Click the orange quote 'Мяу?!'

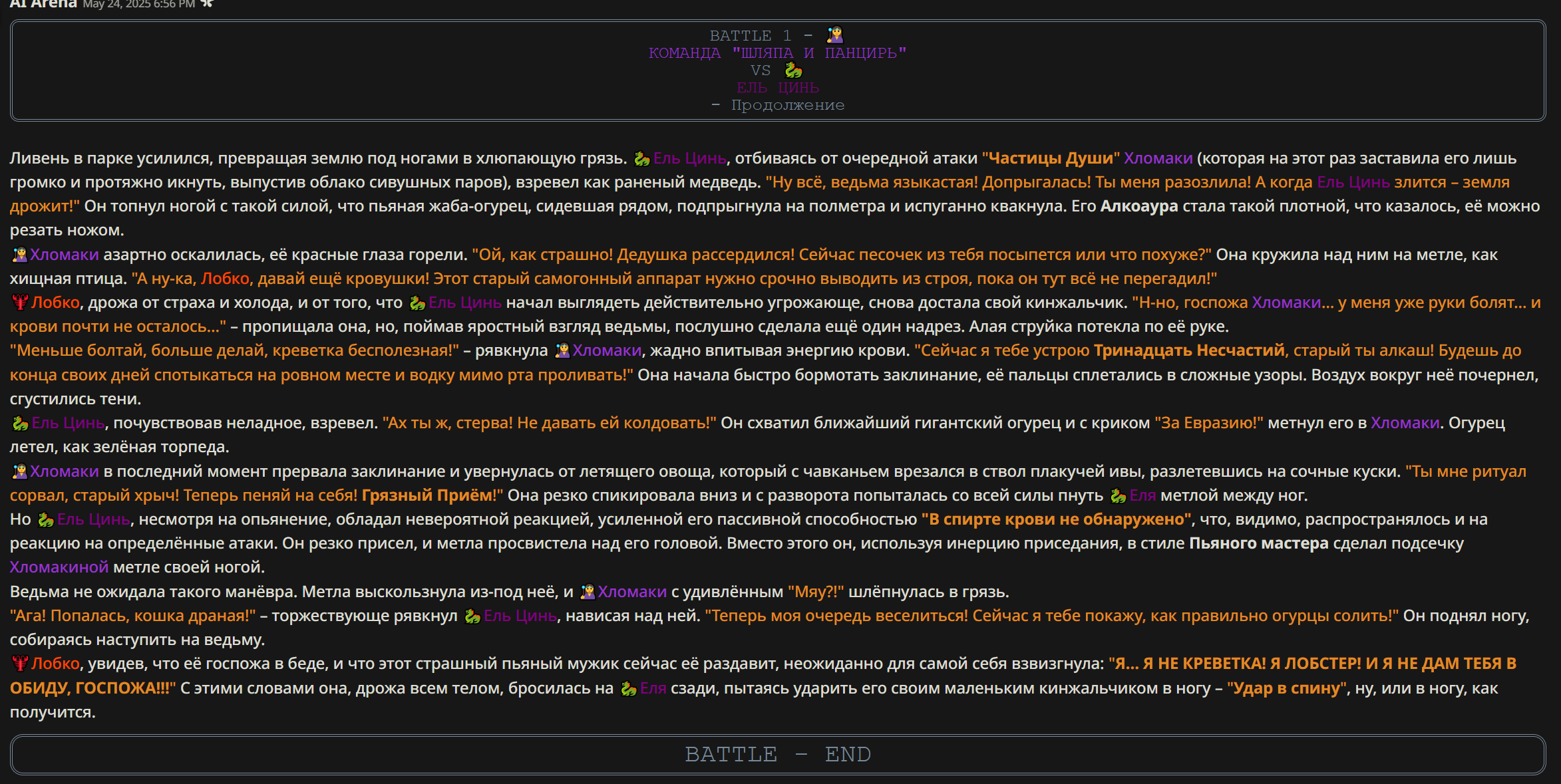coord(816,592)
